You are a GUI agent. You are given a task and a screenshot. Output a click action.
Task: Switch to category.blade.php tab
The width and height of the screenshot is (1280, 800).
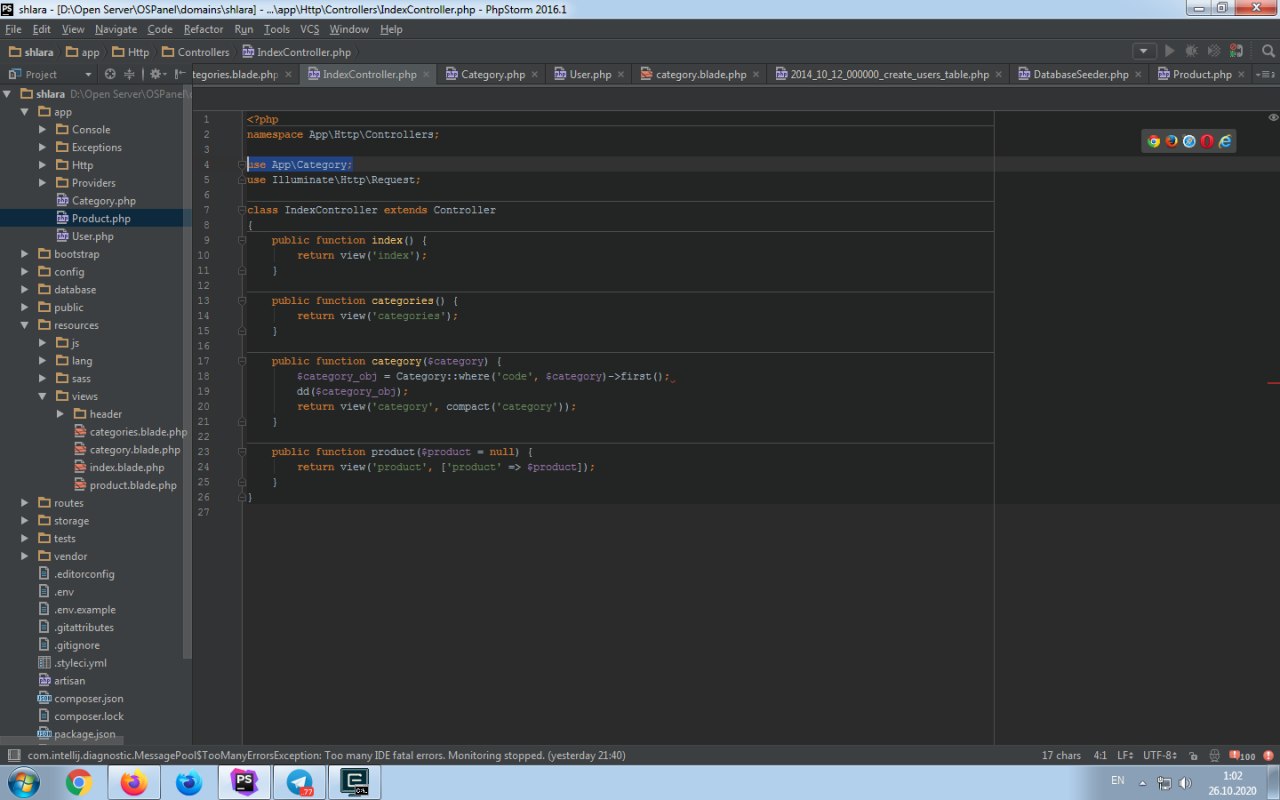(700, 74)
